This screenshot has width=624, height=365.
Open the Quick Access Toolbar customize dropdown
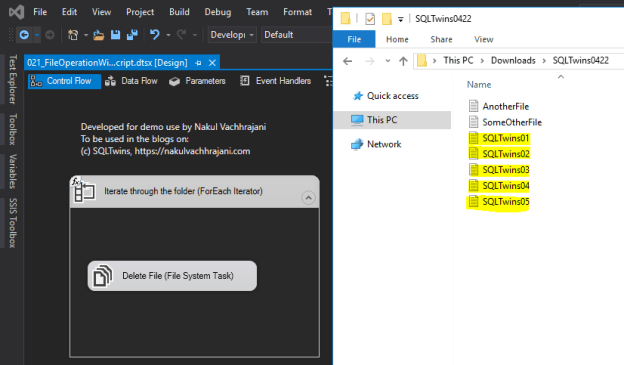click(x=401, y=19)
